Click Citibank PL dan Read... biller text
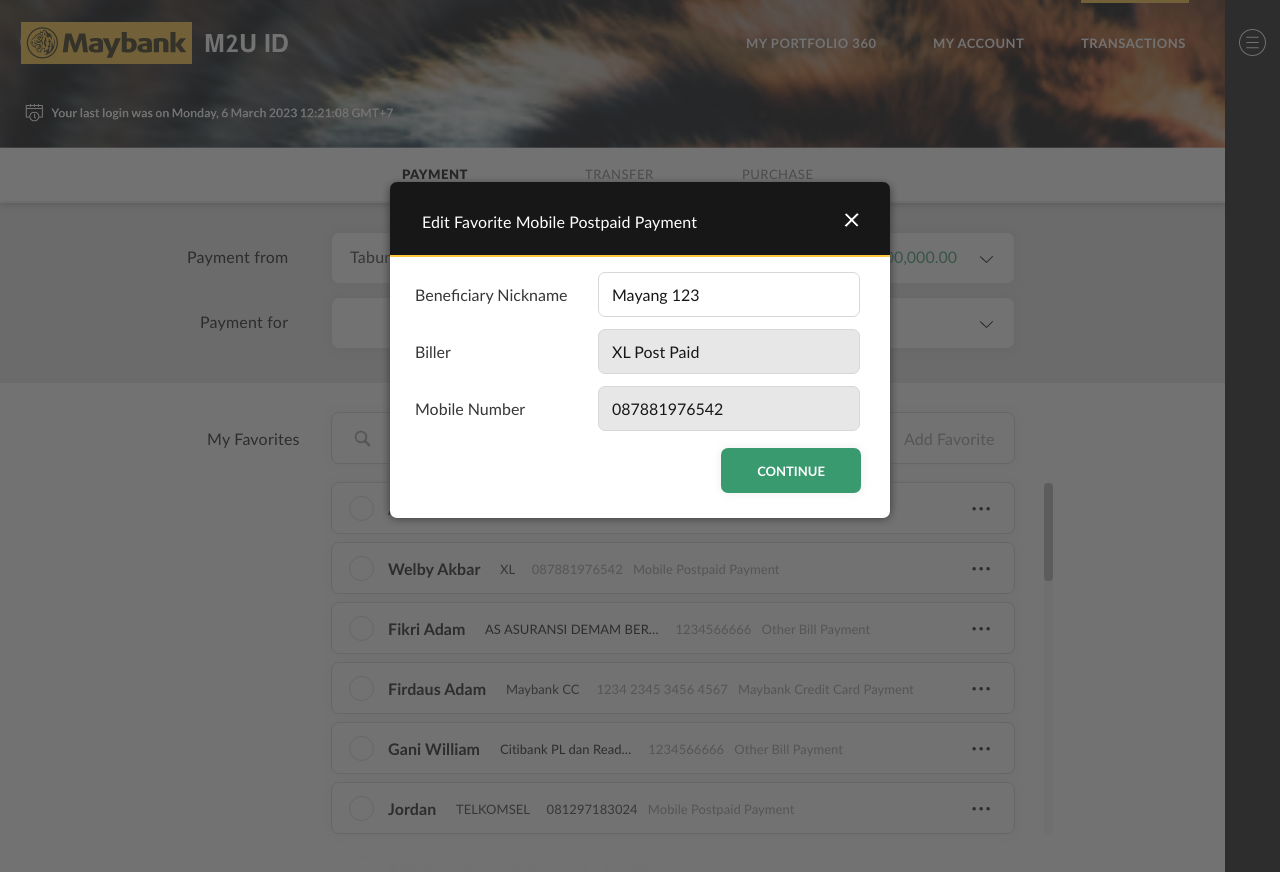Viewport: 1280px width, 872px height. (x=566, y=749)
